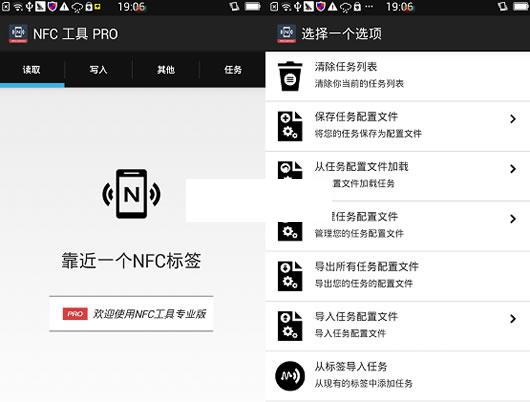Tap 将您的任务保存为配置文件 subtitle
The image size is (530, 402).
point(368,134)
